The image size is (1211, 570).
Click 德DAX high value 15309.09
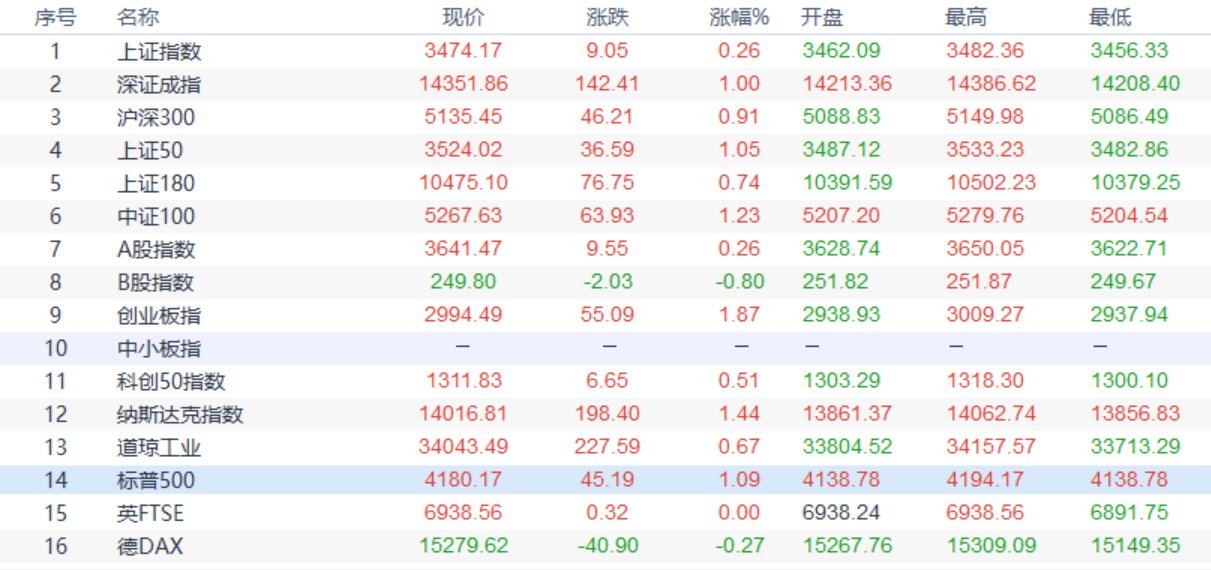point(991,545)
